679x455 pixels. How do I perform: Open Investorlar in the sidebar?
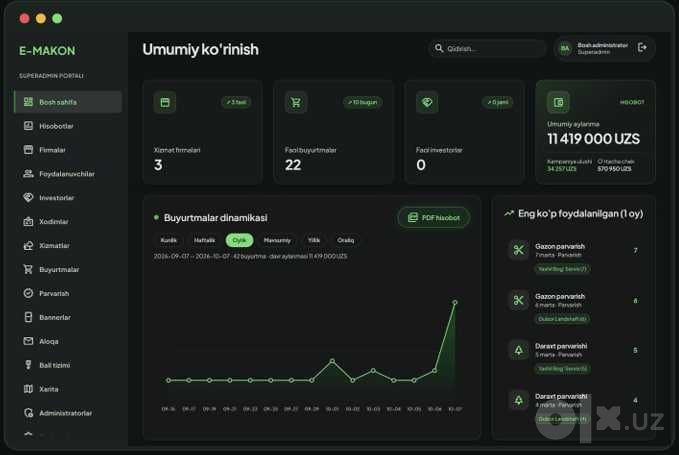(68, 198)
